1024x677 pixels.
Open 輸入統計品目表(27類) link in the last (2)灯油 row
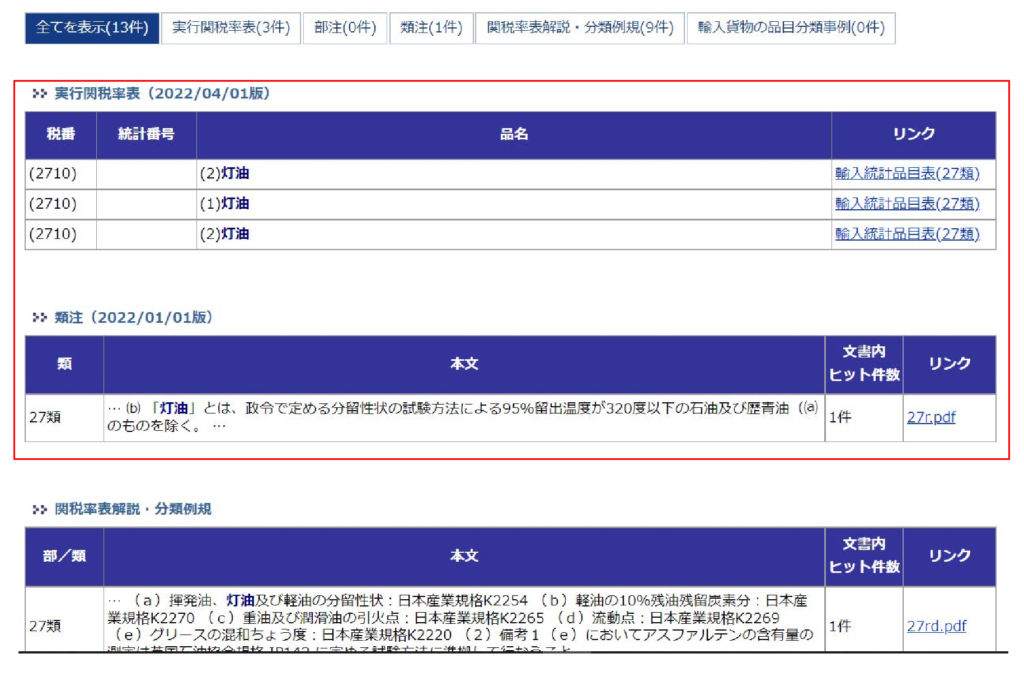pyautogui.click(x=907, y=234)
